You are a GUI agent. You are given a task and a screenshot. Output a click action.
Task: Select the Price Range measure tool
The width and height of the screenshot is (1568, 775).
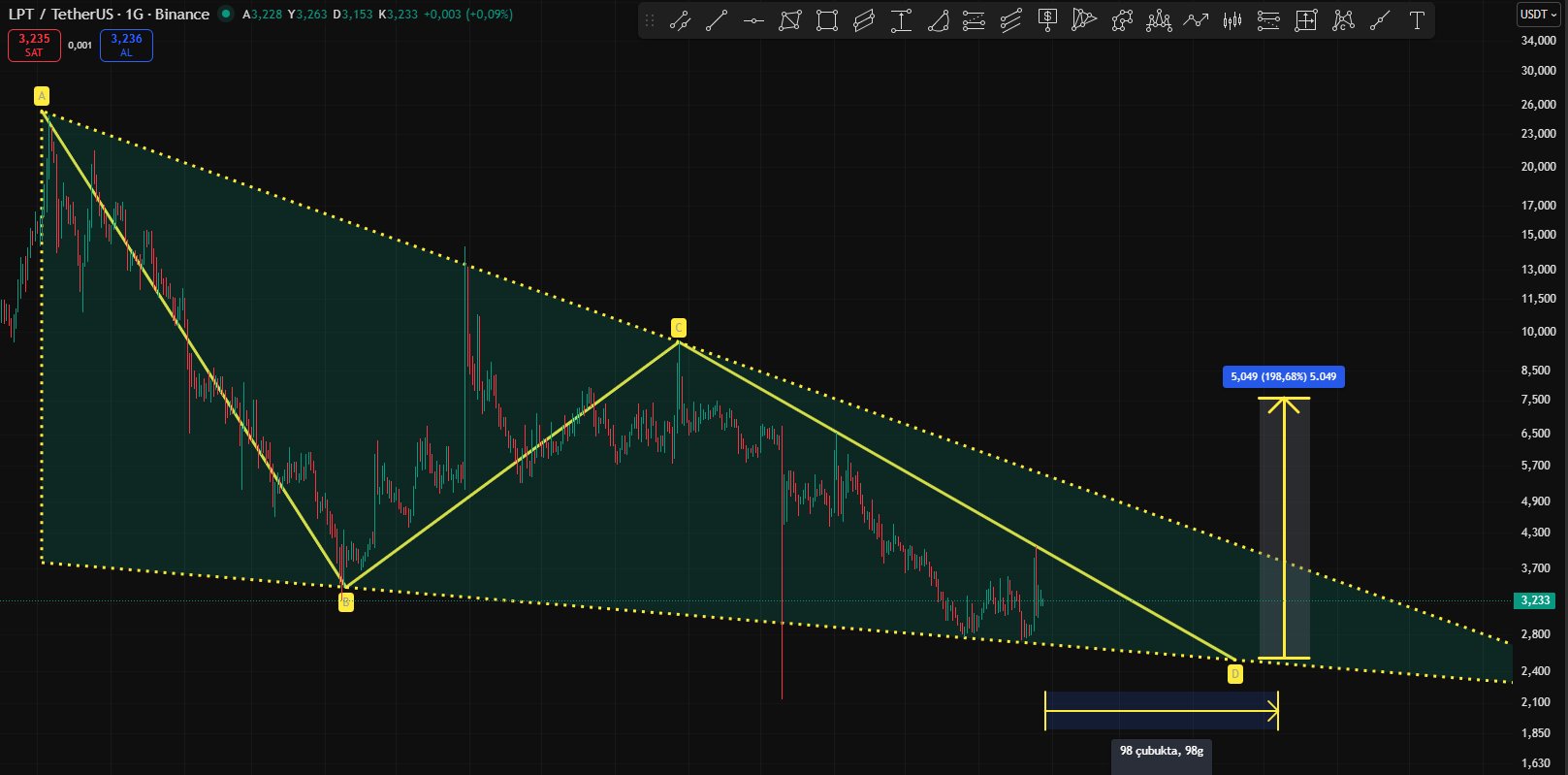pos(901,20)
